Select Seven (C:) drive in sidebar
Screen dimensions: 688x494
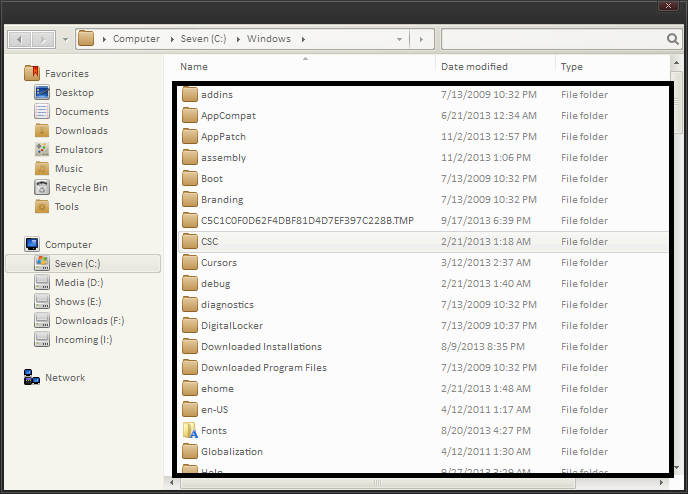83,264
